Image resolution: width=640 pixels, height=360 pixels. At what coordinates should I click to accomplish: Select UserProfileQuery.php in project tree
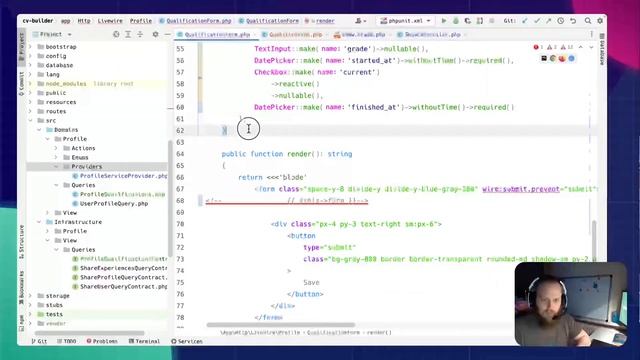(110, 204)
